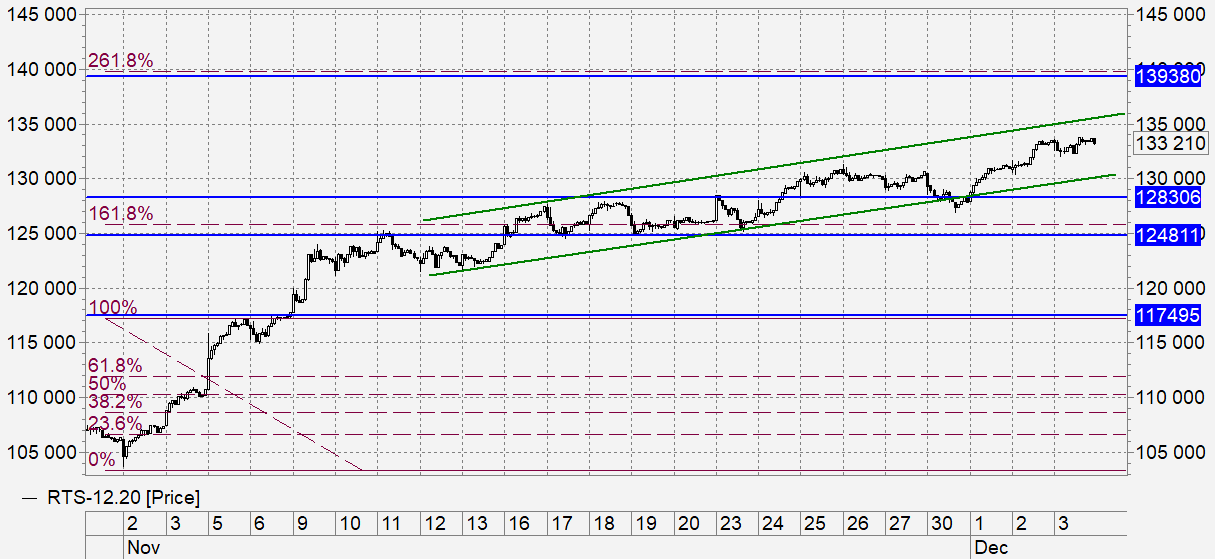Select the 100% Fibonacci level label
The image size is (1215, 559).
(x=113, y=306)
